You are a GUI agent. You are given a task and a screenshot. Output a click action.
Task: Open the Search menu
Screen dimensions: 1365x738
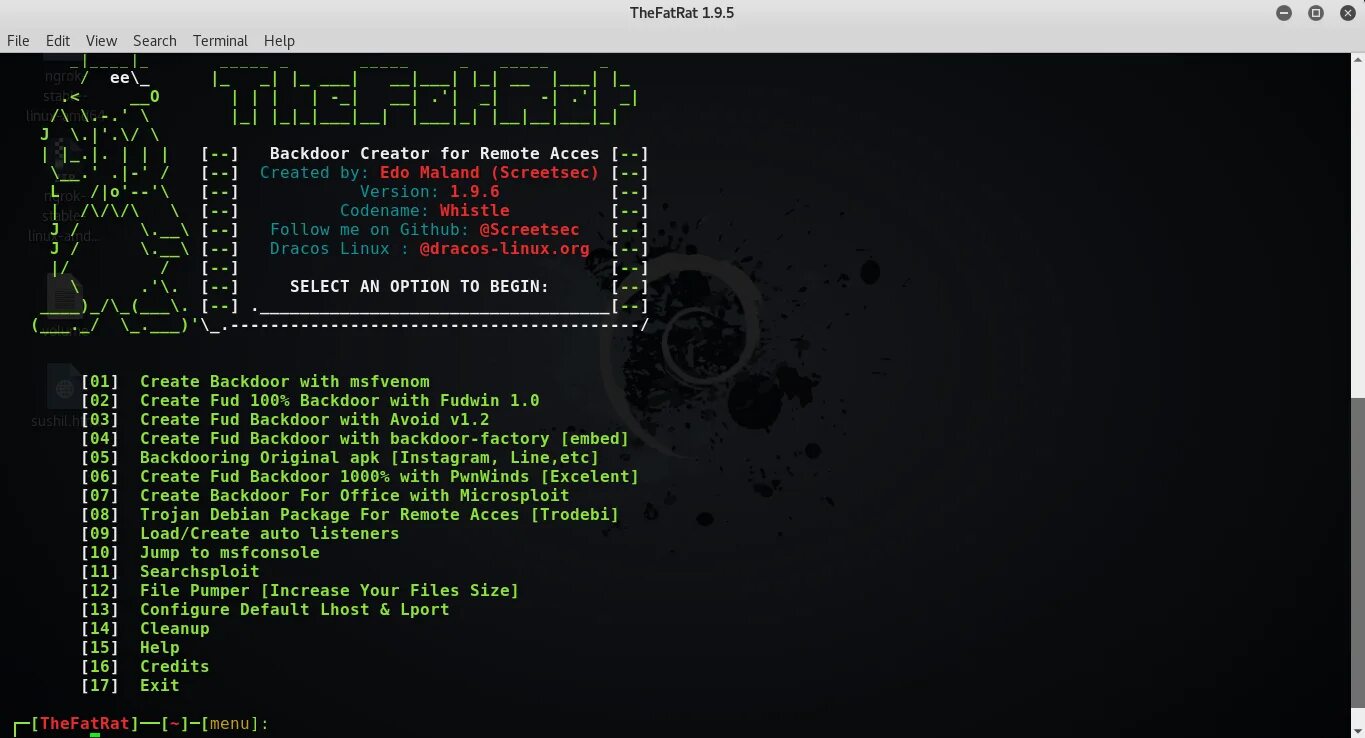pyautogui.click(x=155, y=41)
